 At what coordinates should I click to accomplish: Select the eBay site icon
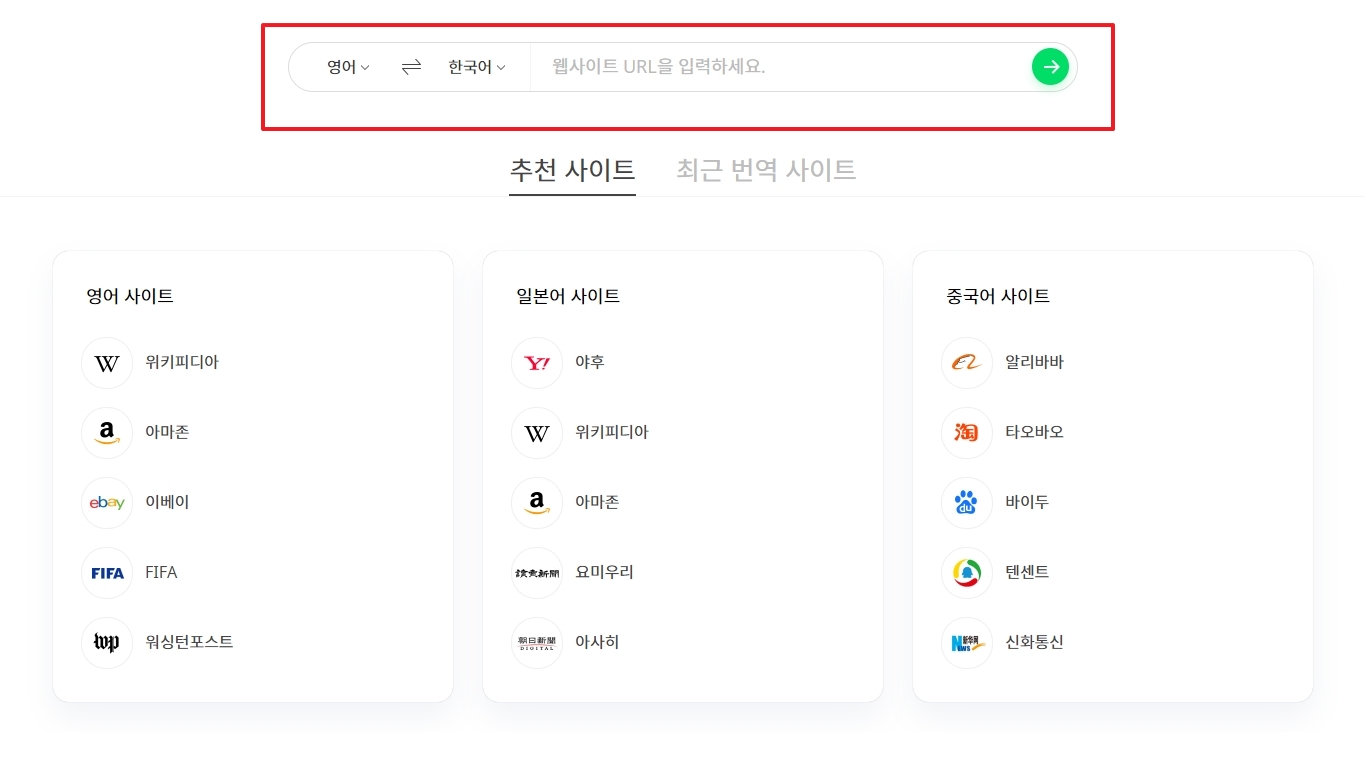point(107,503)
